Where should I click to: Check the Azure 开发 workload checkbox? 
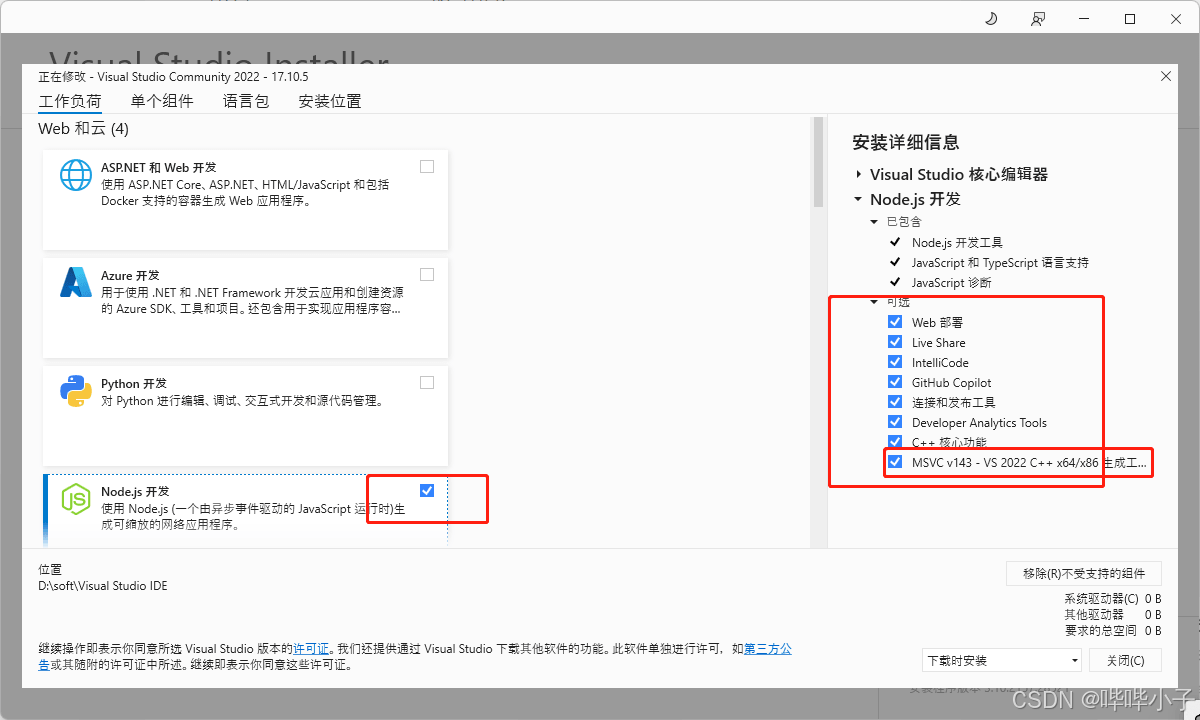click(427, 274)
